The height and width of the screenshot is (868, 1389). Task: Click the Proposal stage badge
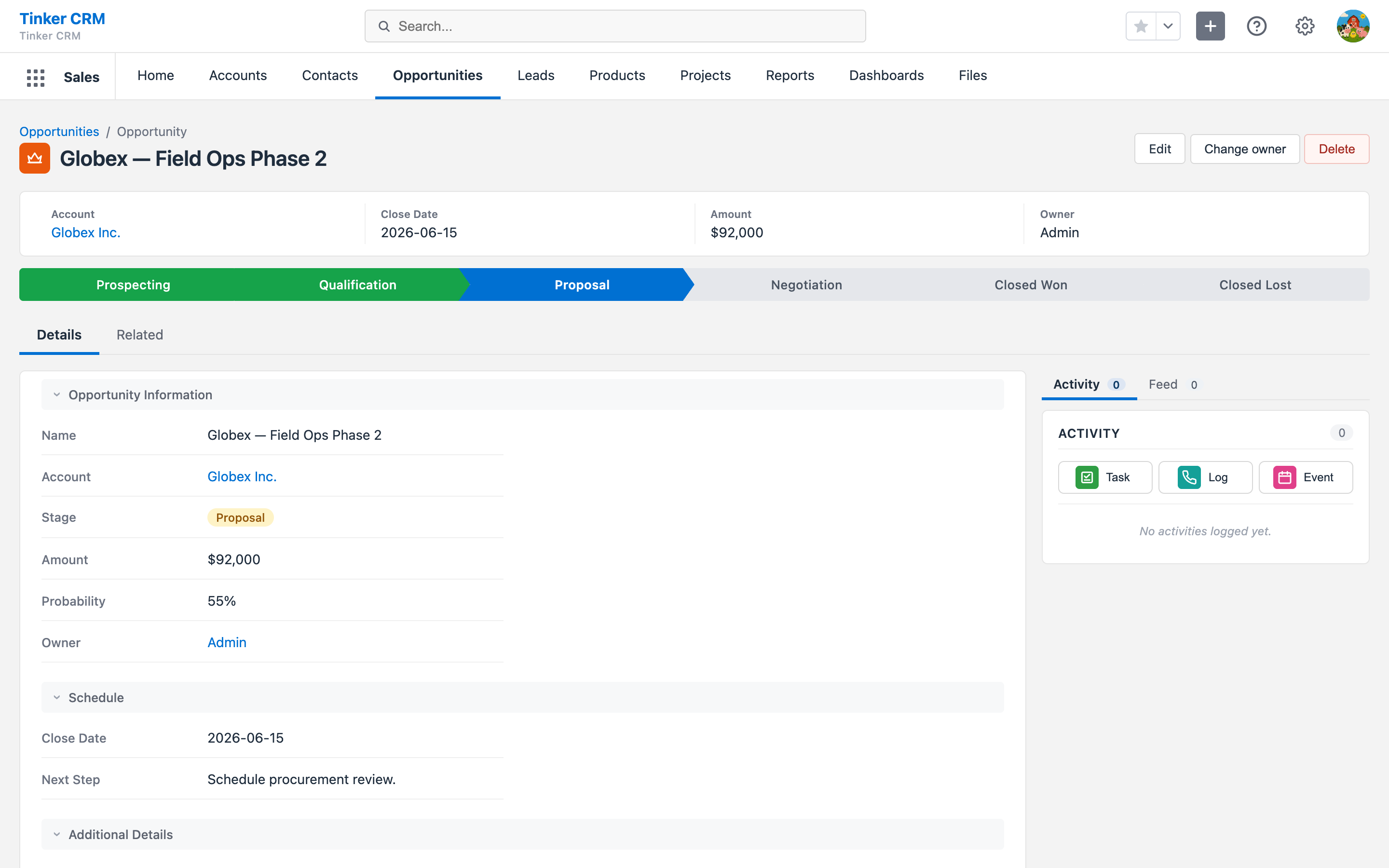click(x=240, y=518)
